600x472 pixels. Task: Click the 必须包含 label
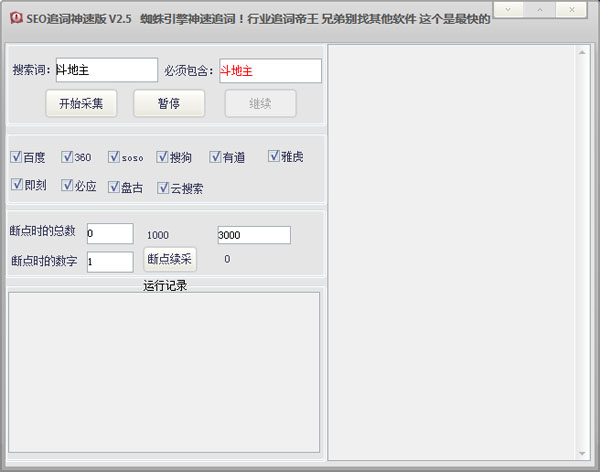pyautogui.click(x=189, y=70)
